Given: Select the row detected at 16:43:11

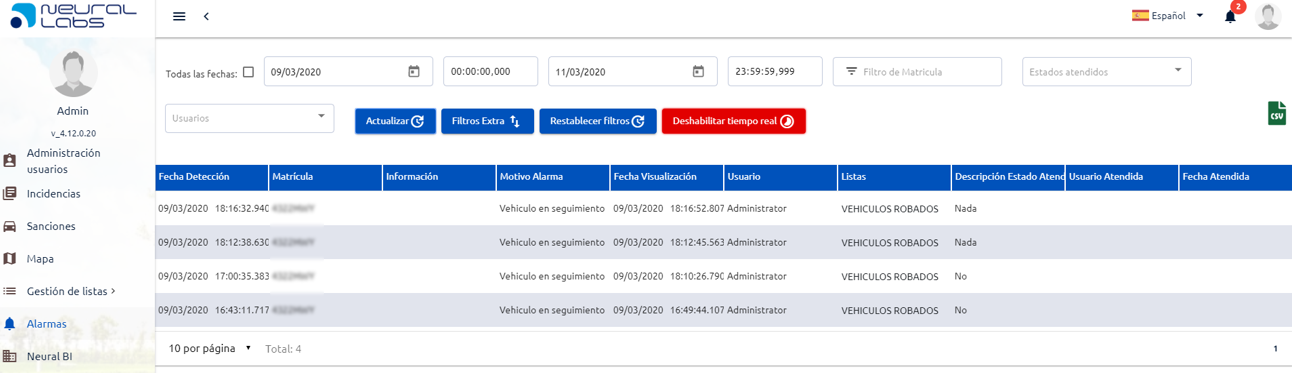Looking at the screenshot, I should tap(724, 310).
